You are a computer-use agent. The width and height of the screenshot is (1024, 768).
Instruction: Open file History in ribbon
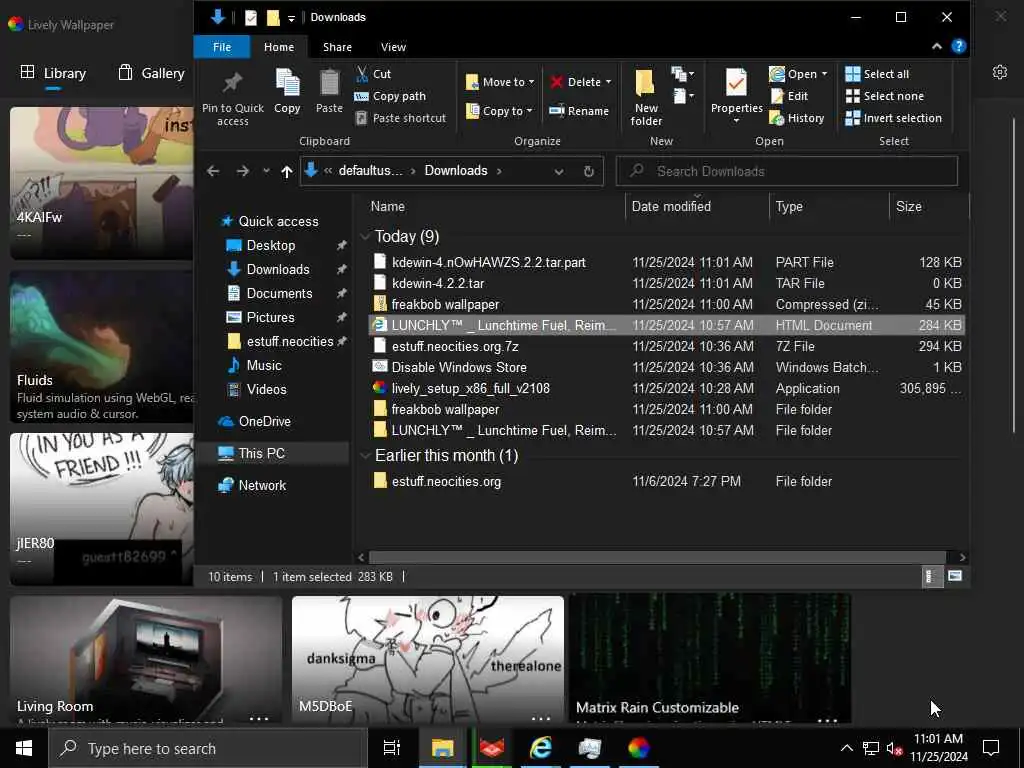(797, 118)
